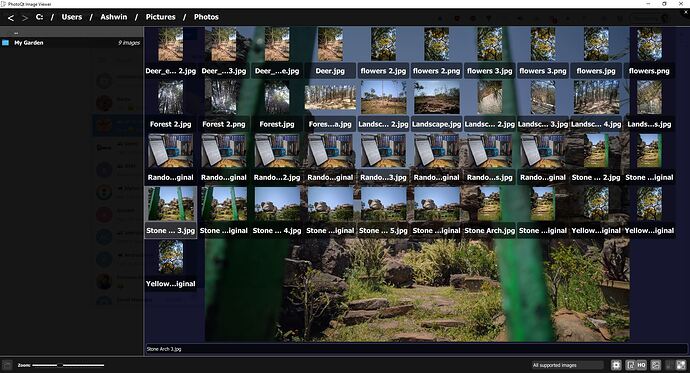Open the Deer_...3.jpg thumbnail
Image resolution: width=690 pixels, height=373 pixels.
(x=224, y=52)
